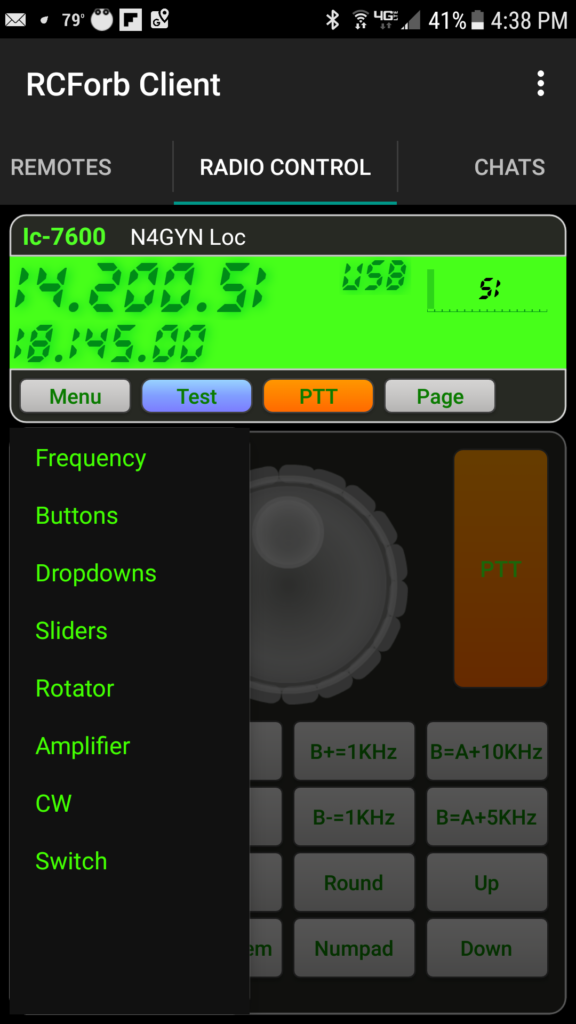This screenshot has width=576, height=1024.
Task: Tap the 14.200.51 main frequency display
Action: click(139, 289)
